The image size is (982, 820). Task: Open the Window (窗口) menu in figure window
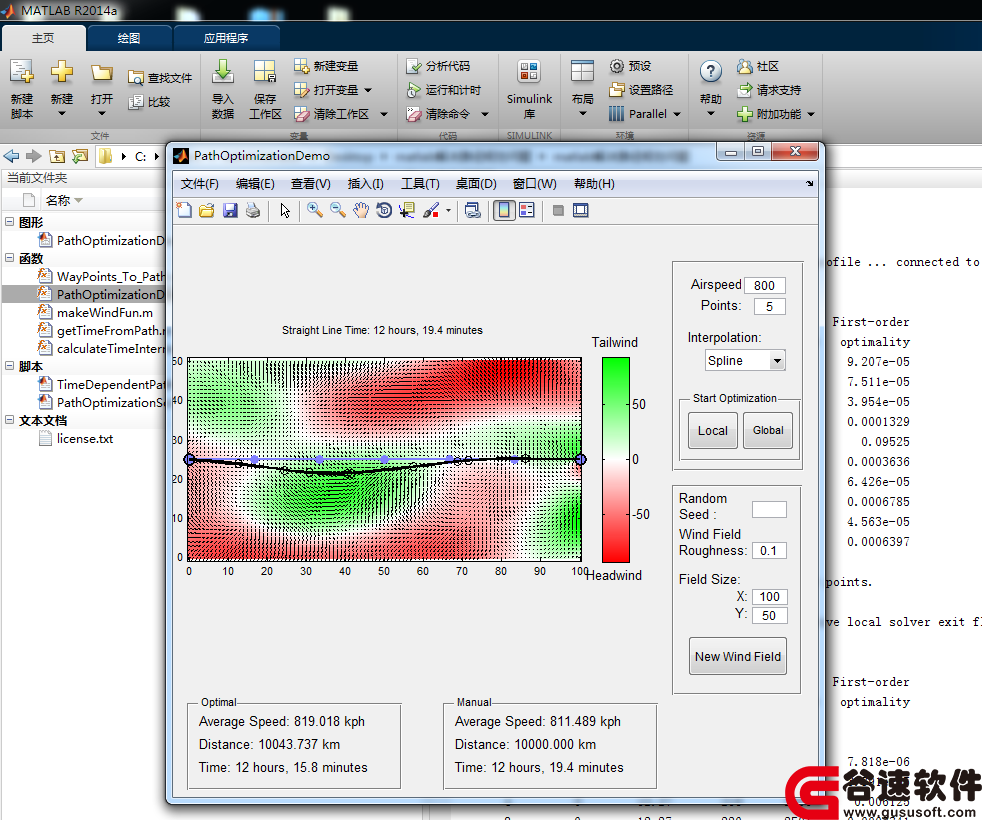[534, 184]
